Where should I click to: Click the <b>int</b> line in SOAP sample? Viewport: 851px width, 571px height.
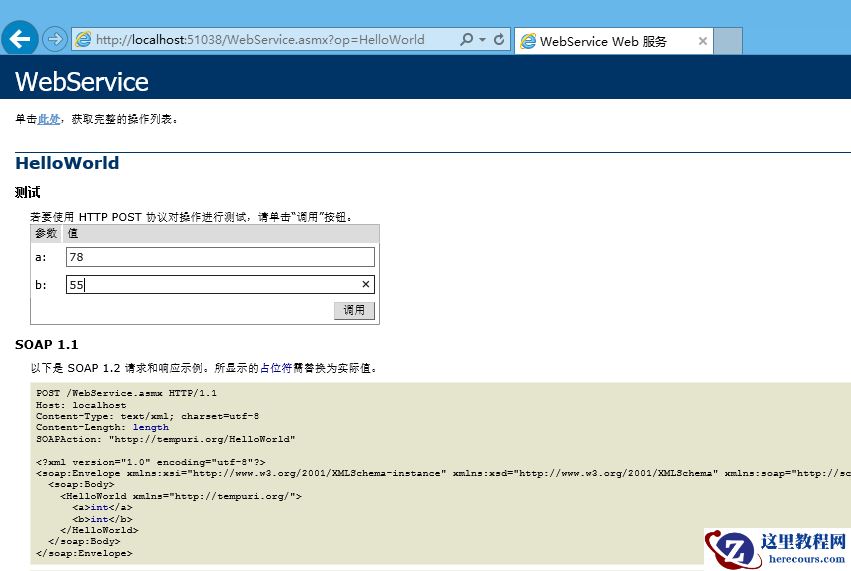coord(103,519)
